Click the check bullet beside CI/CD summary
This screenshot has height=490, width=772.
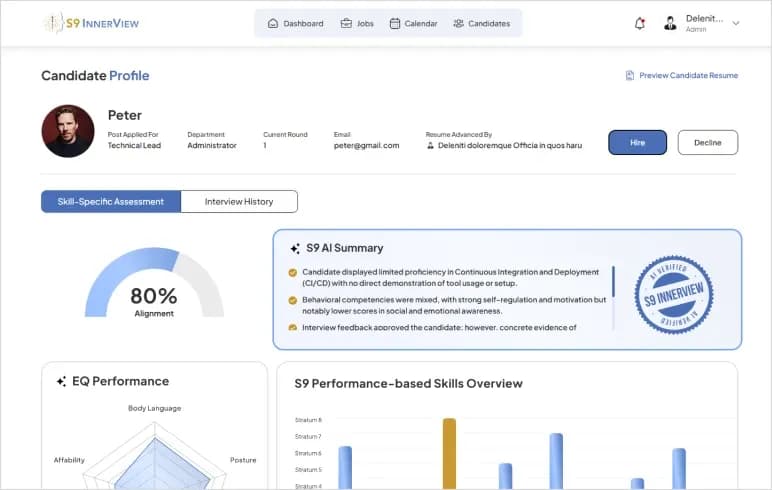[292, 272]
